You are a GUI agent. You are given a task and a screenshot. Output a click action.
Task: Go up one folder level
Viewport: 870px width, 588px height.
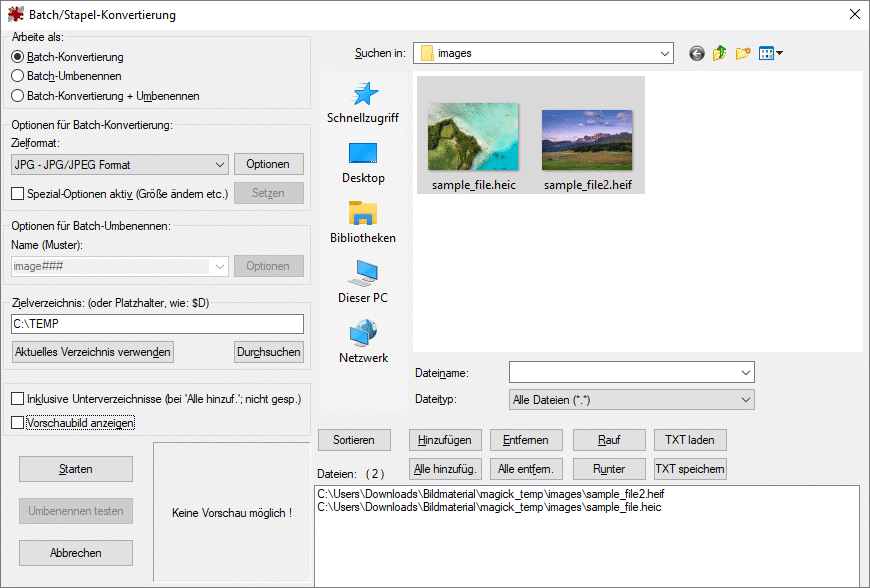[x=719, y=53]
